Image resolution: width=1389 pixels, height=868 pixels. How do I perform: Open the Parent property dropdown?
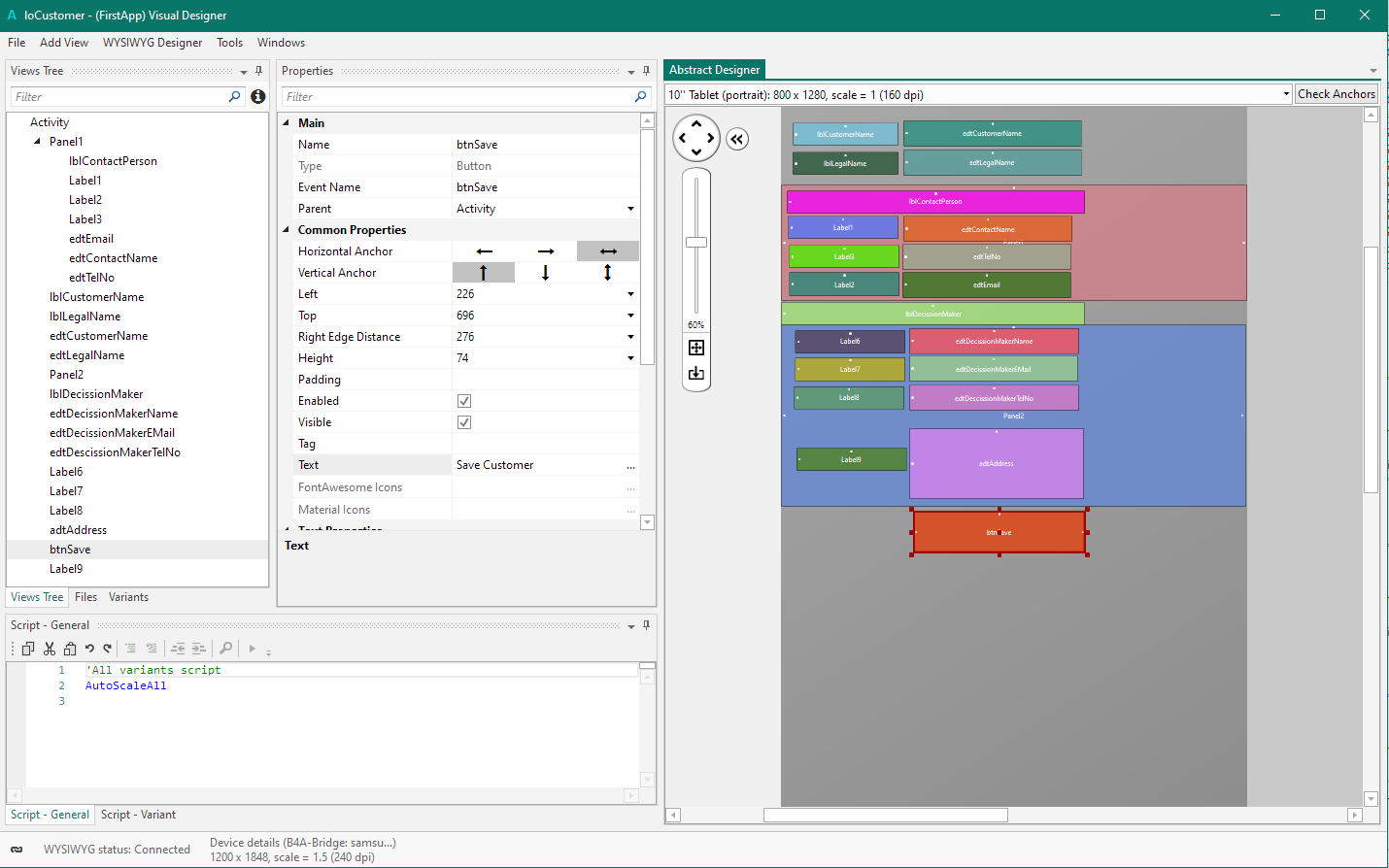(630, 209)
